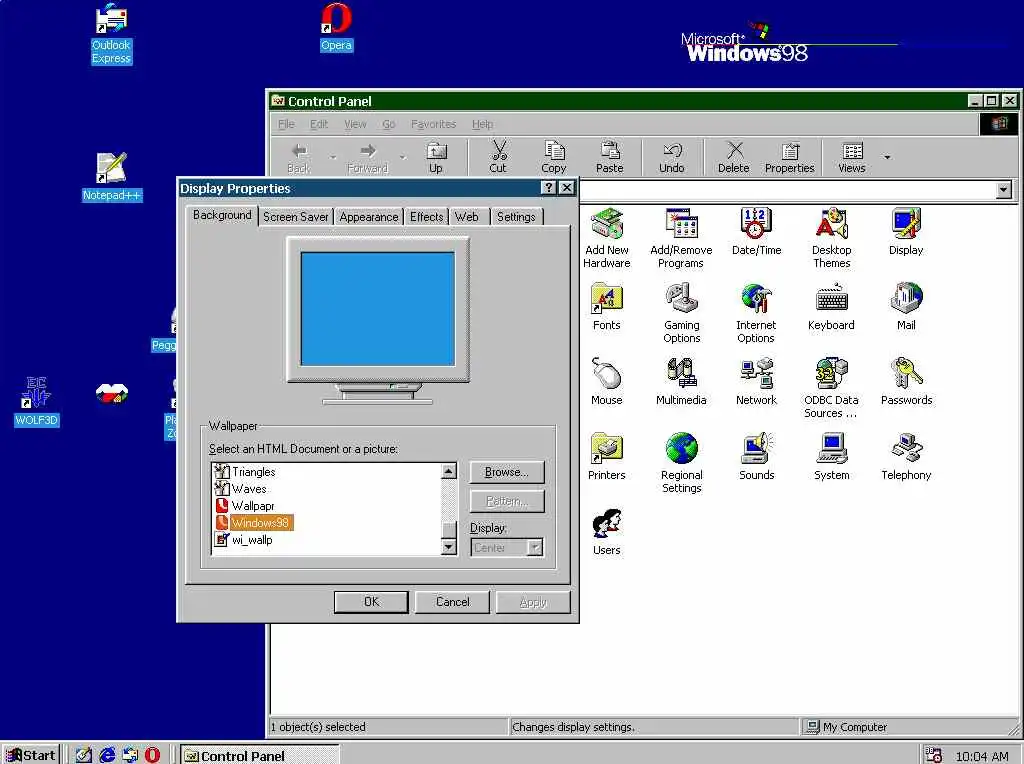
Task: Open the Date/Time applet
Action: tap(756, 232)
